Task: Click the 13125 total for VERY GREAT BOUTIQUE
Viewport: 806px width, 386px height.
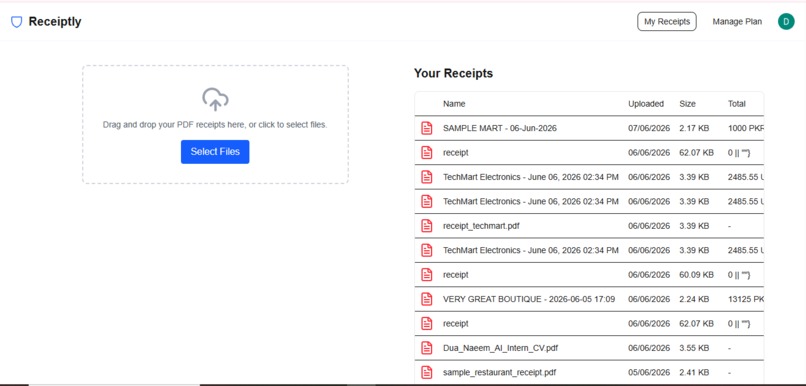Action: coord(745,299)
